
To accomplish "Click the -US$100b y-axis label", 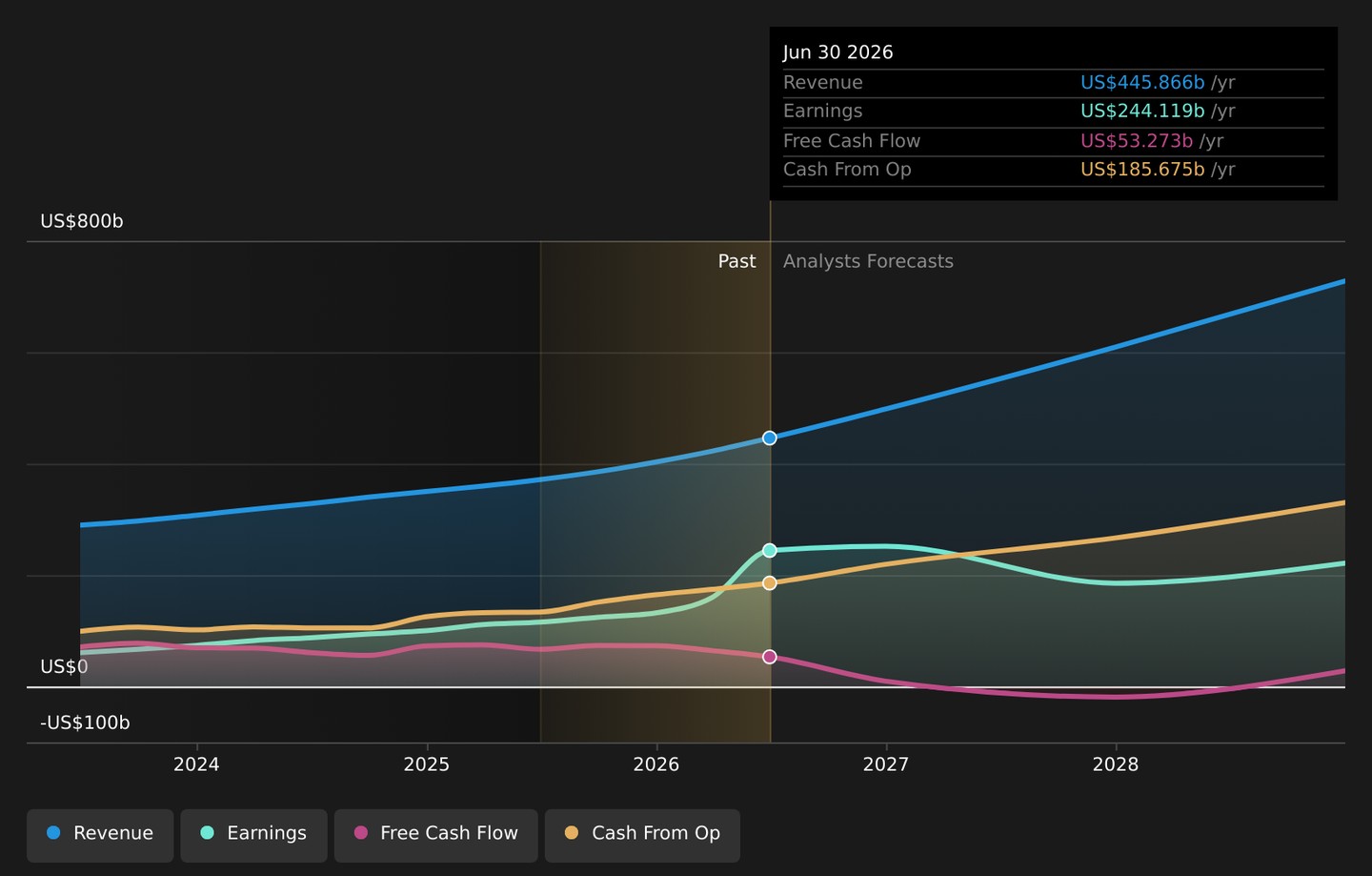I will [85, 723].
